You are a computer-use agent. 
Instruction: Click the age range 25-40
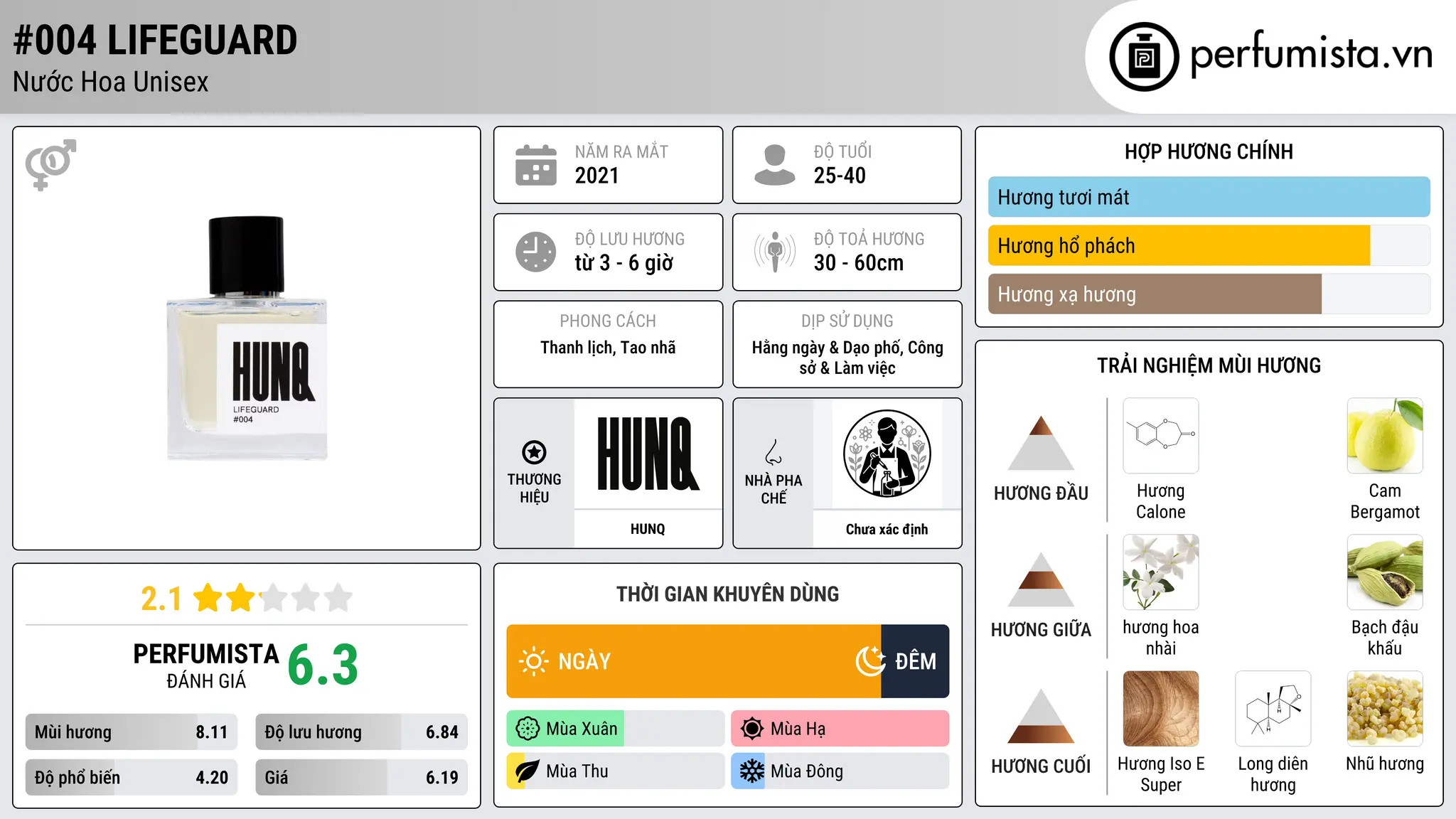click(x=840, y=176)
